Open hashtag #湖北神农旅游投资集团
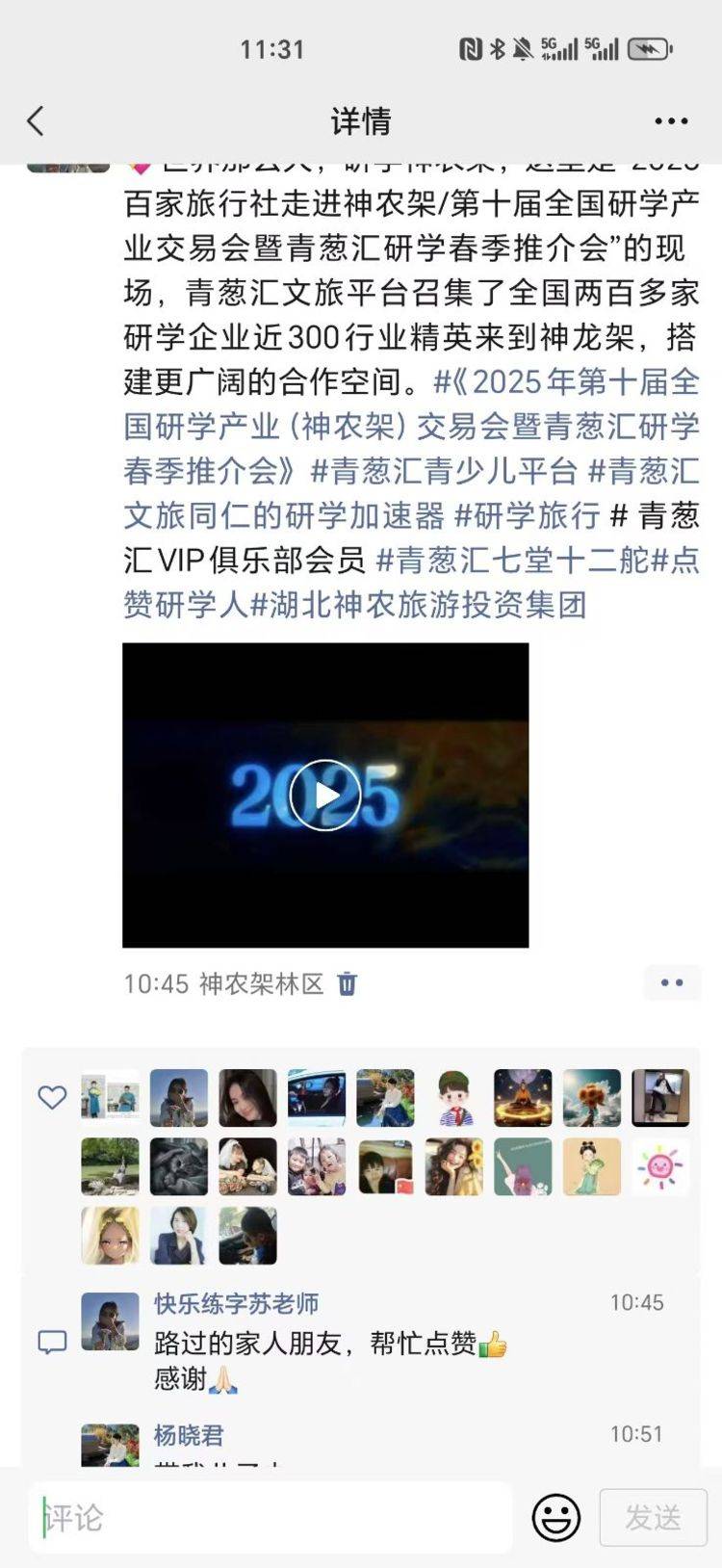 (418, 605)
